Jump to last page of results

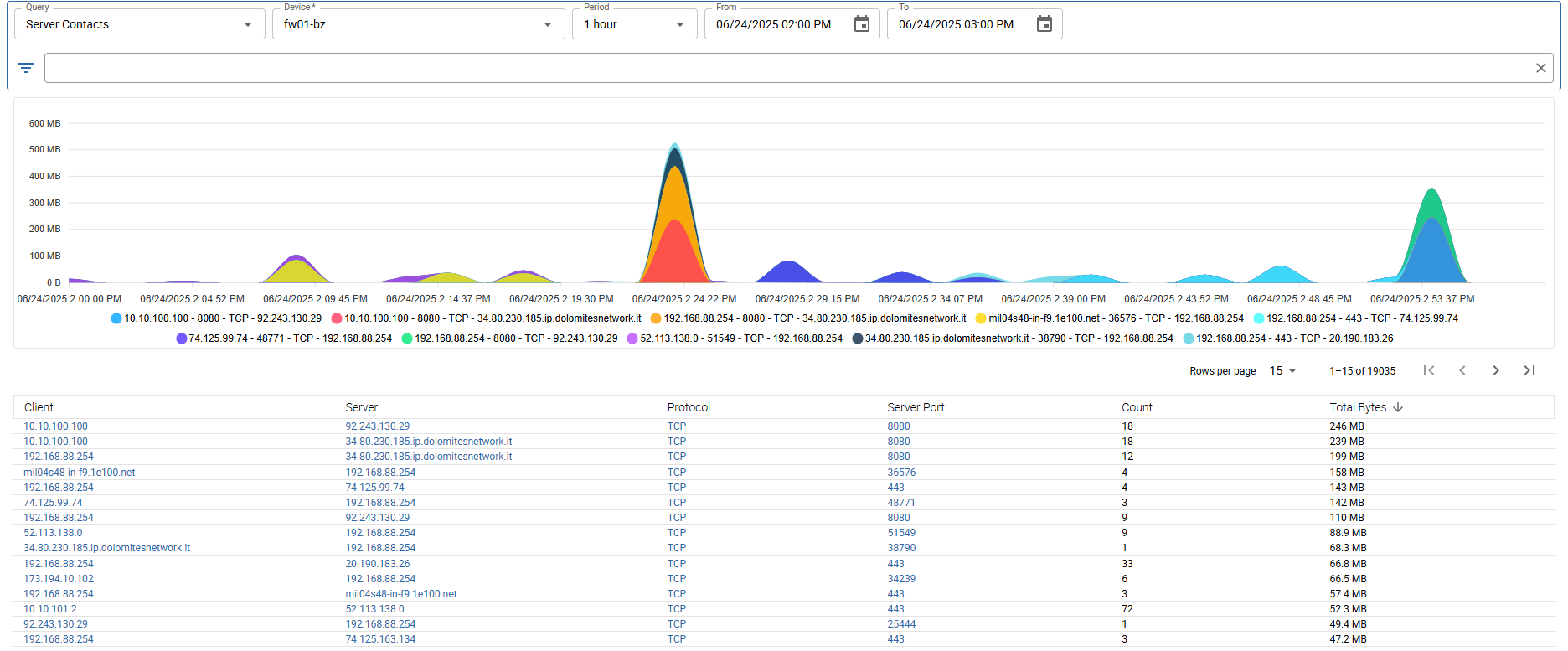(1529, 370)
